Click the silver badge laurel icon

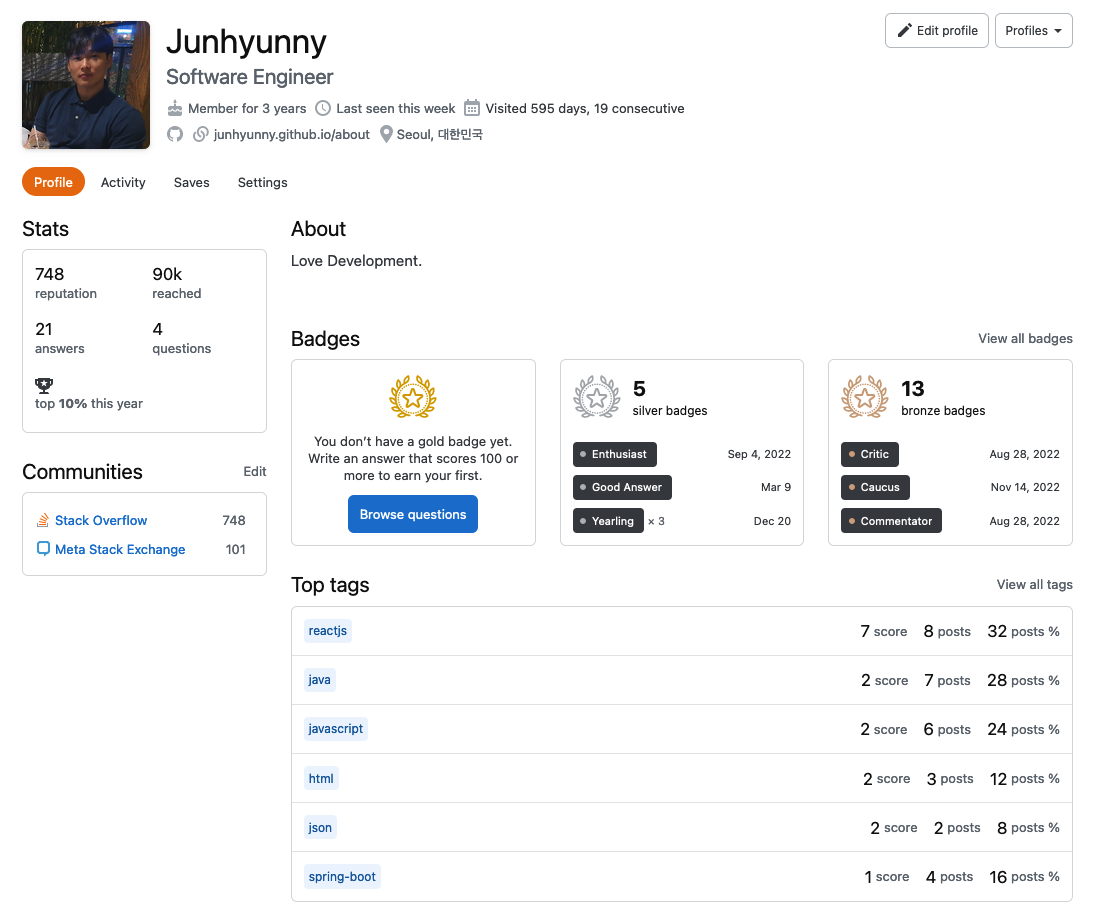click(597, 397)
